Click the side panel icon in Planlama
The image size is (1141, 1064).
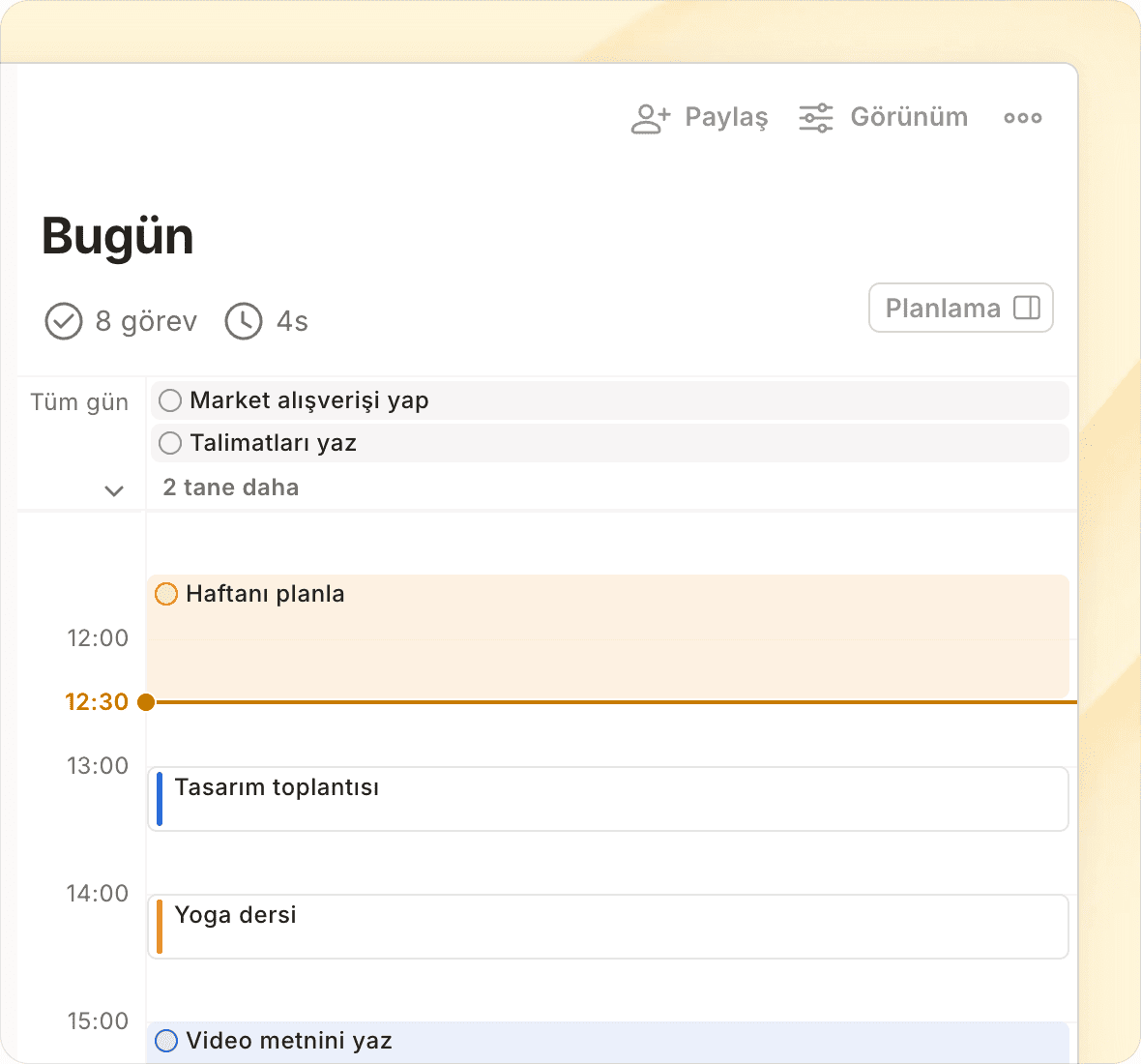(1026, 308)
